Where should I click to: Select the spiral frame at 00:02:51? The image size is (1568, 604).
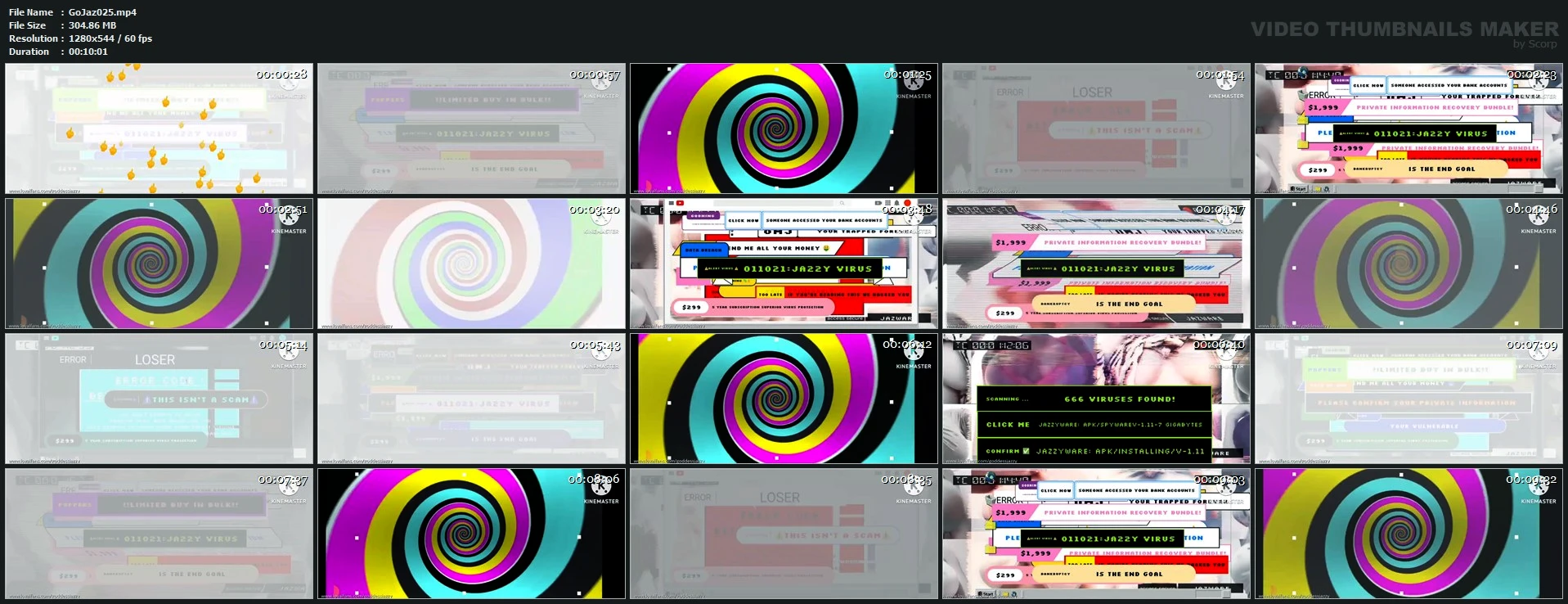159,264
